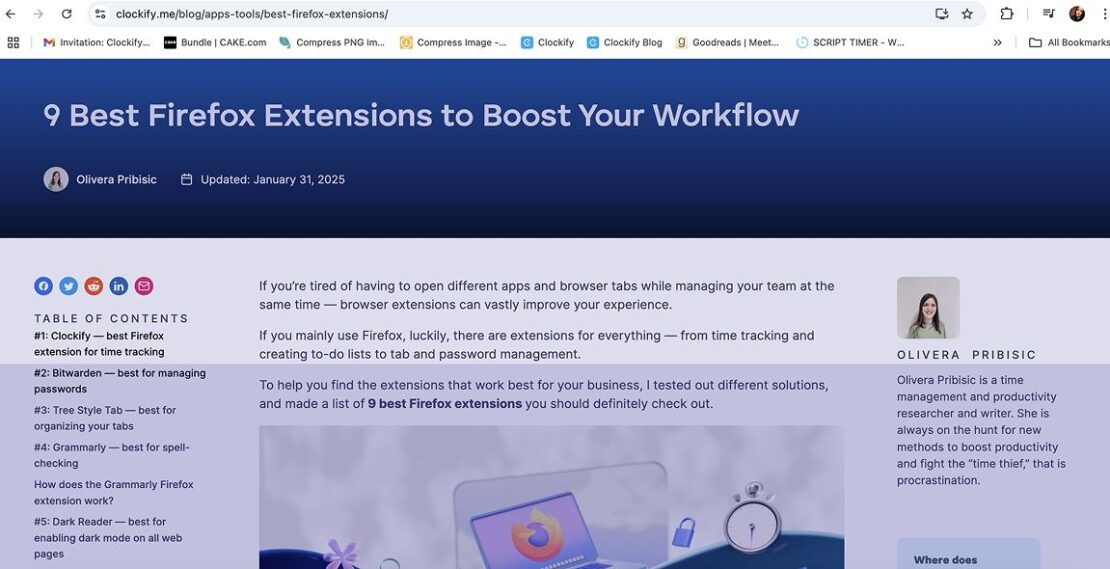Share article via LinkedIn icon
The image size is (1110, 569).
tap(119, 286)
